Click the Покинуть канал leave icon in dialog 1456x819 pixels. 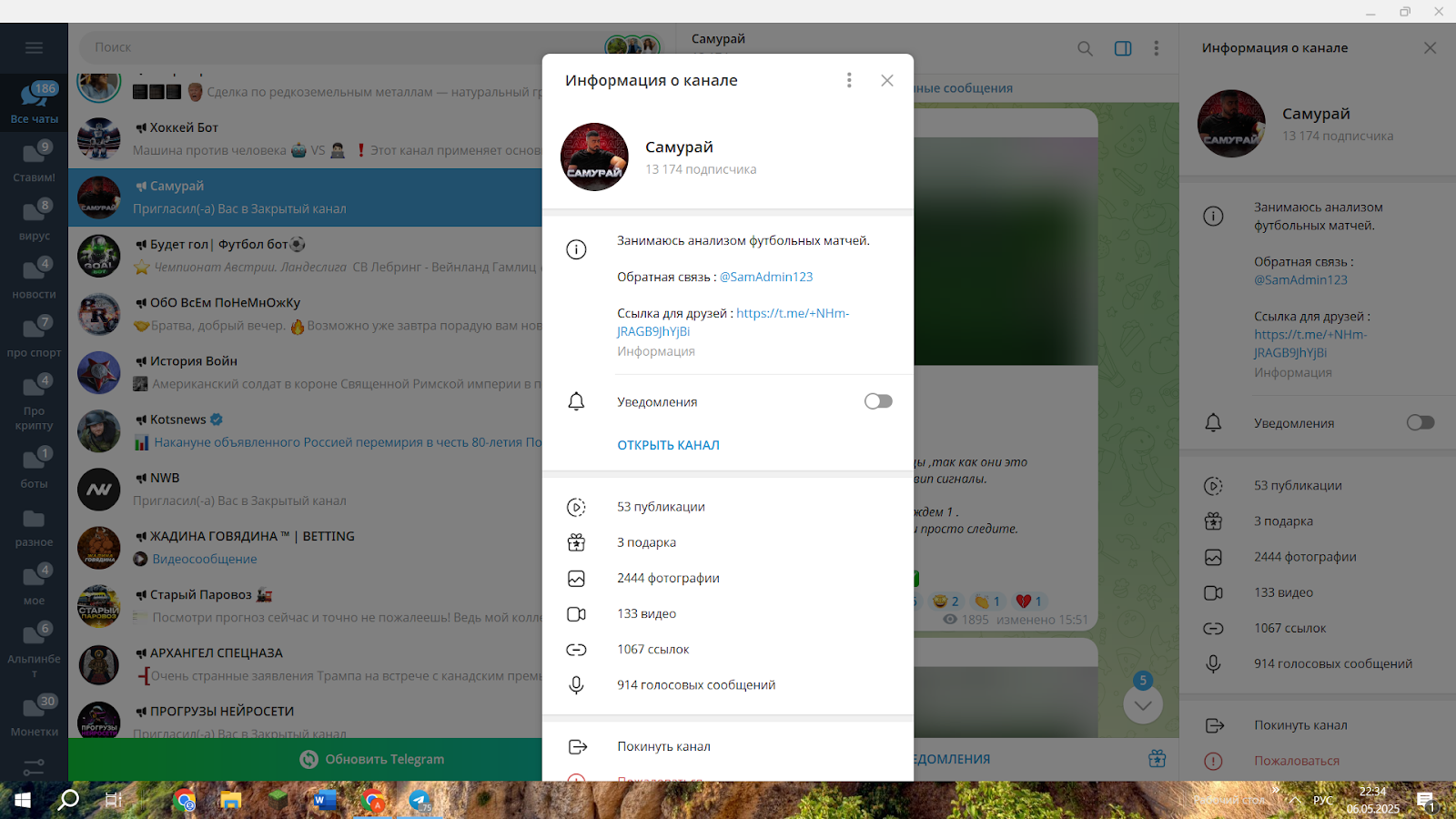pos(577,746)
